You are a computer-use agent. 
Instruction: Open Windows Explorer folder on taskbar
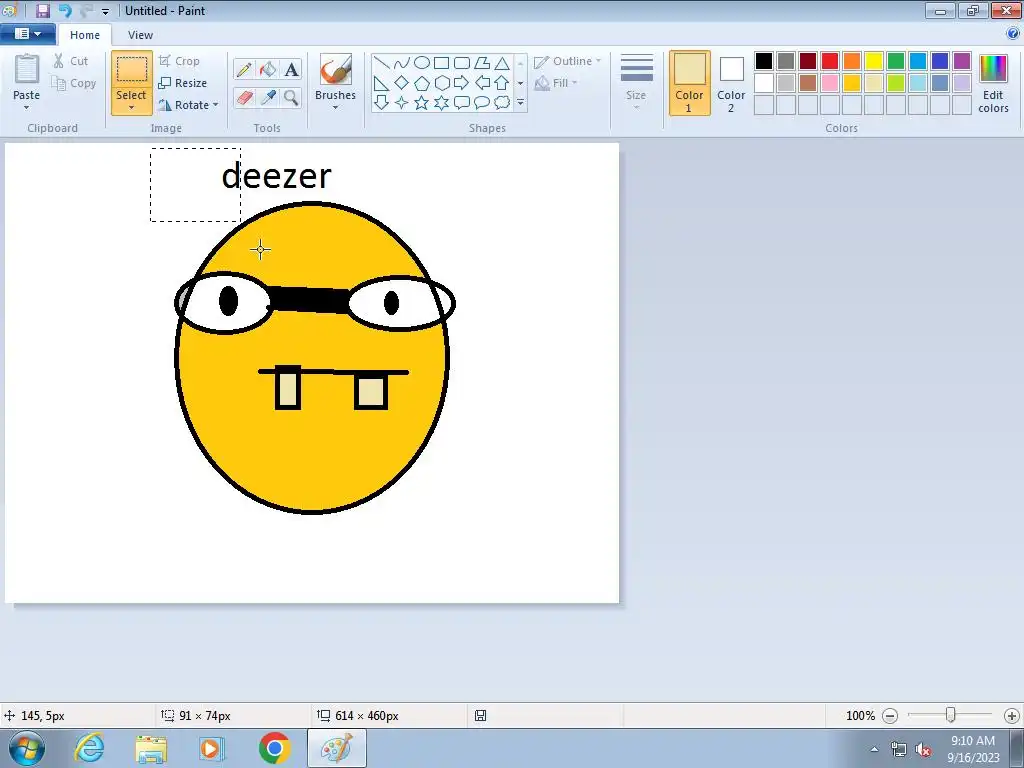click(151, 749)
